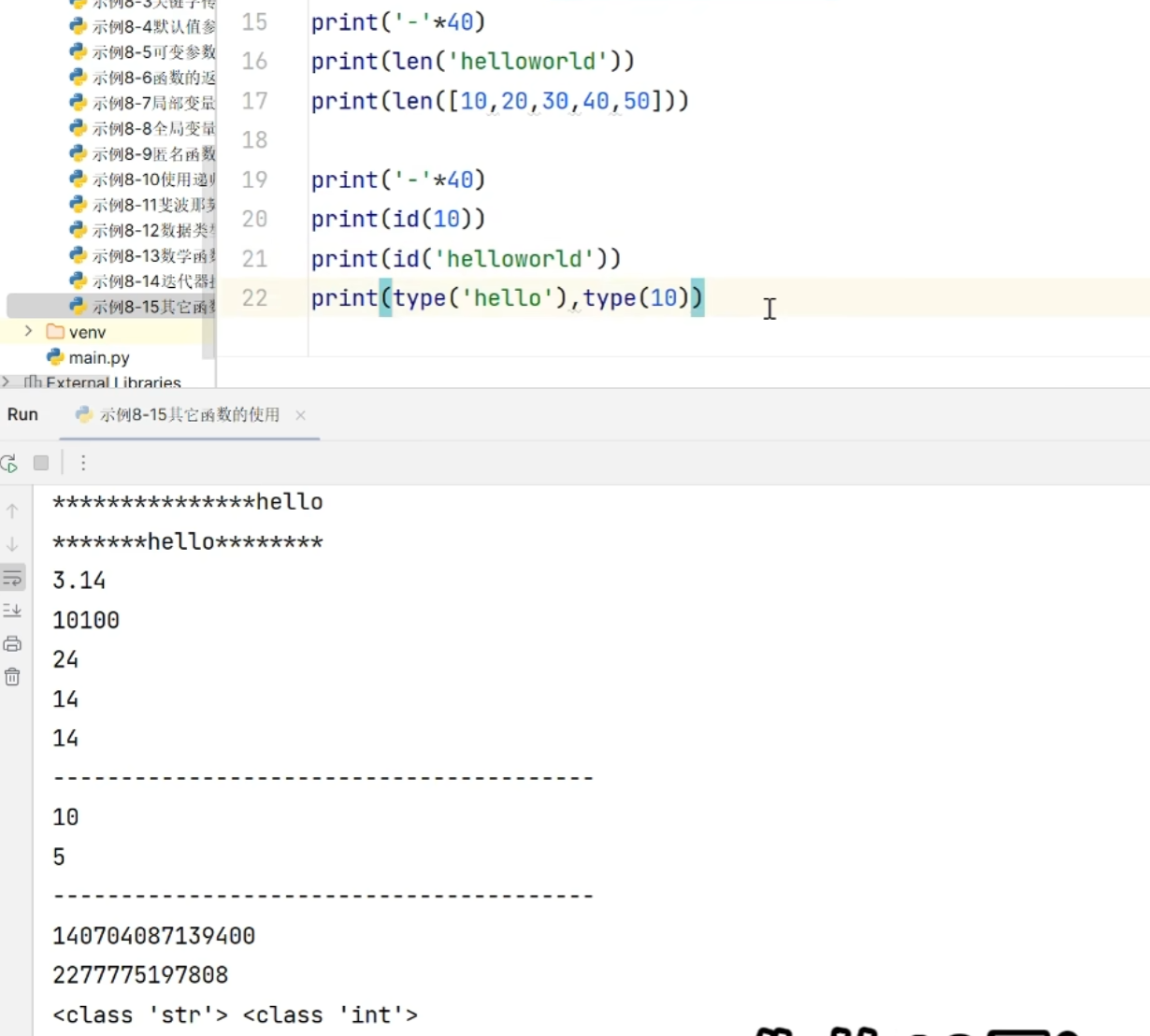Viewport: 1150px width, 1036px height.
Task: Open file 示例8-12数据类 in project tree
Action: pyautogui.click(x=143, y=230)
